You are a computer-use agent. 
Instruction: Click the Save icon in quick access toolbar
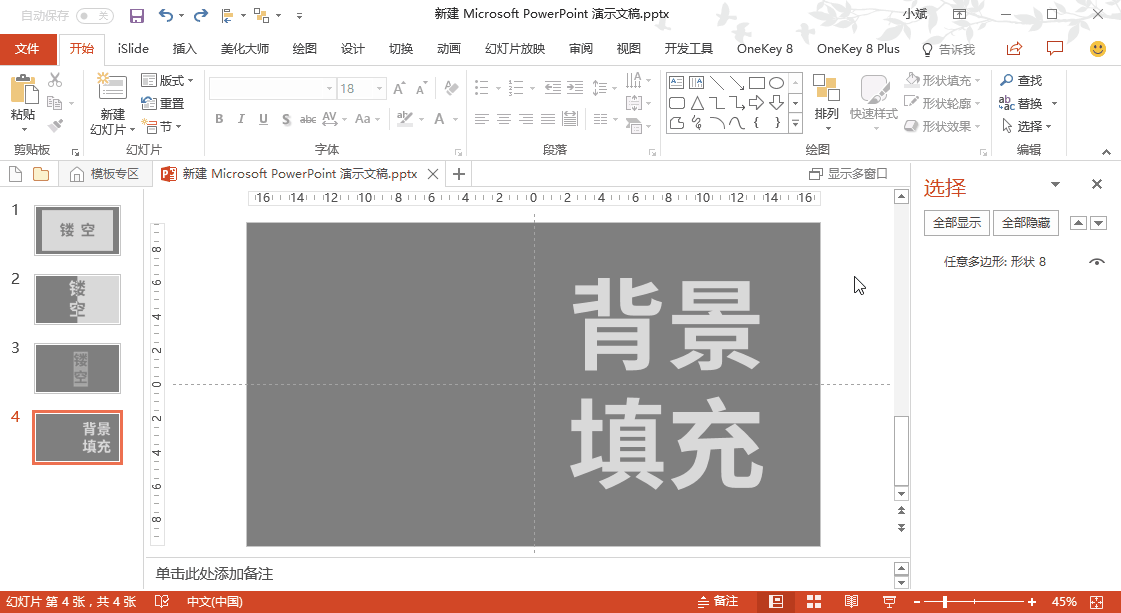(x=137, y=15)
